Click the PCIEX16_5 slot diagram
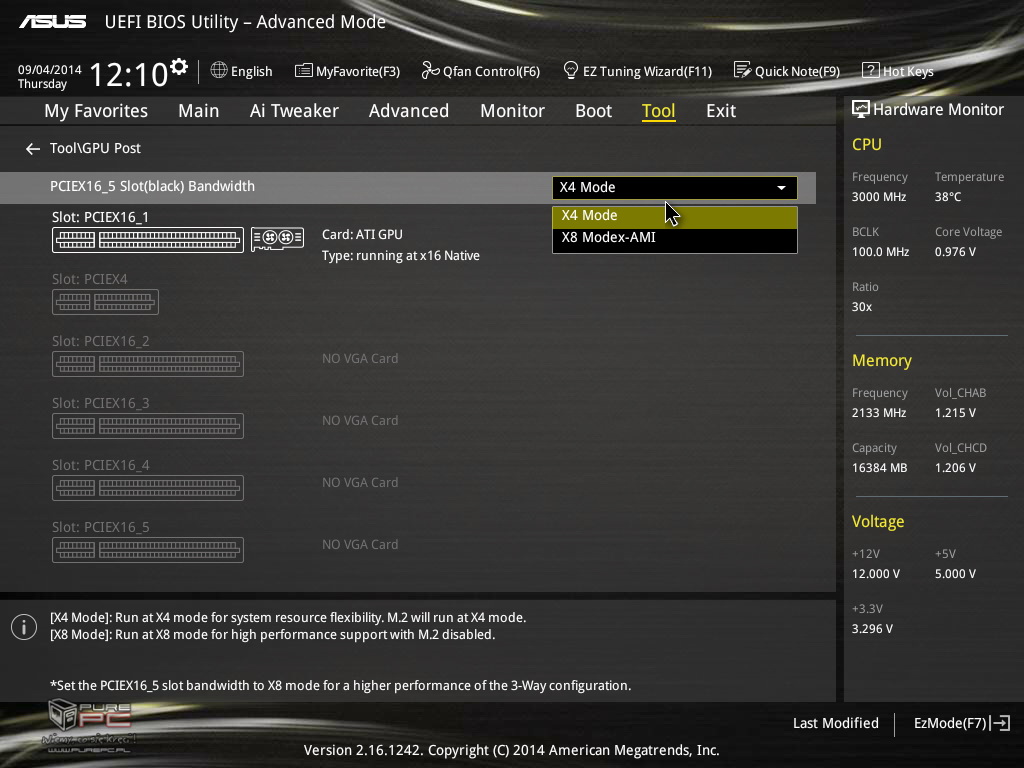This screenshot has height=768, width=1024. (x=148, y=550)
